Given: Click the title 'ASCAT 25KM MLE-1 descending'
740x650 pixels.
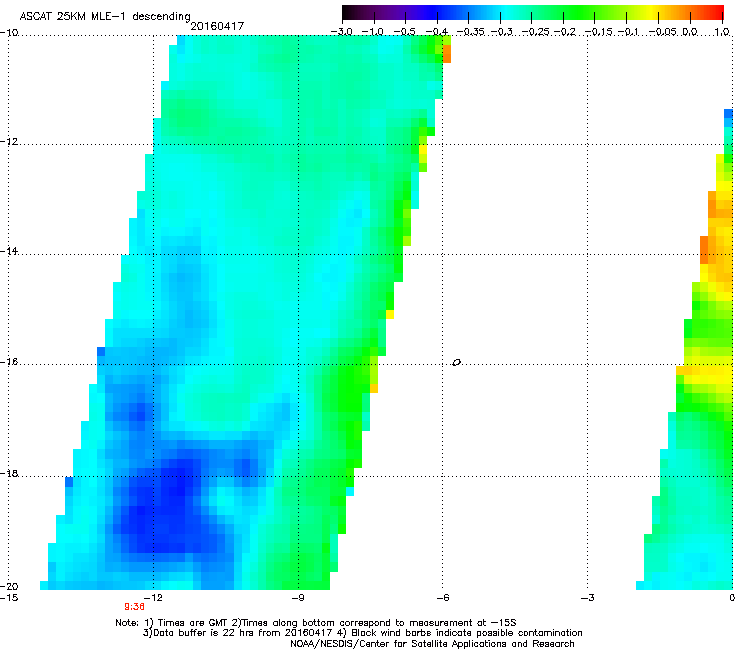Looking at the screenshot, I should (x=105, y=16).
